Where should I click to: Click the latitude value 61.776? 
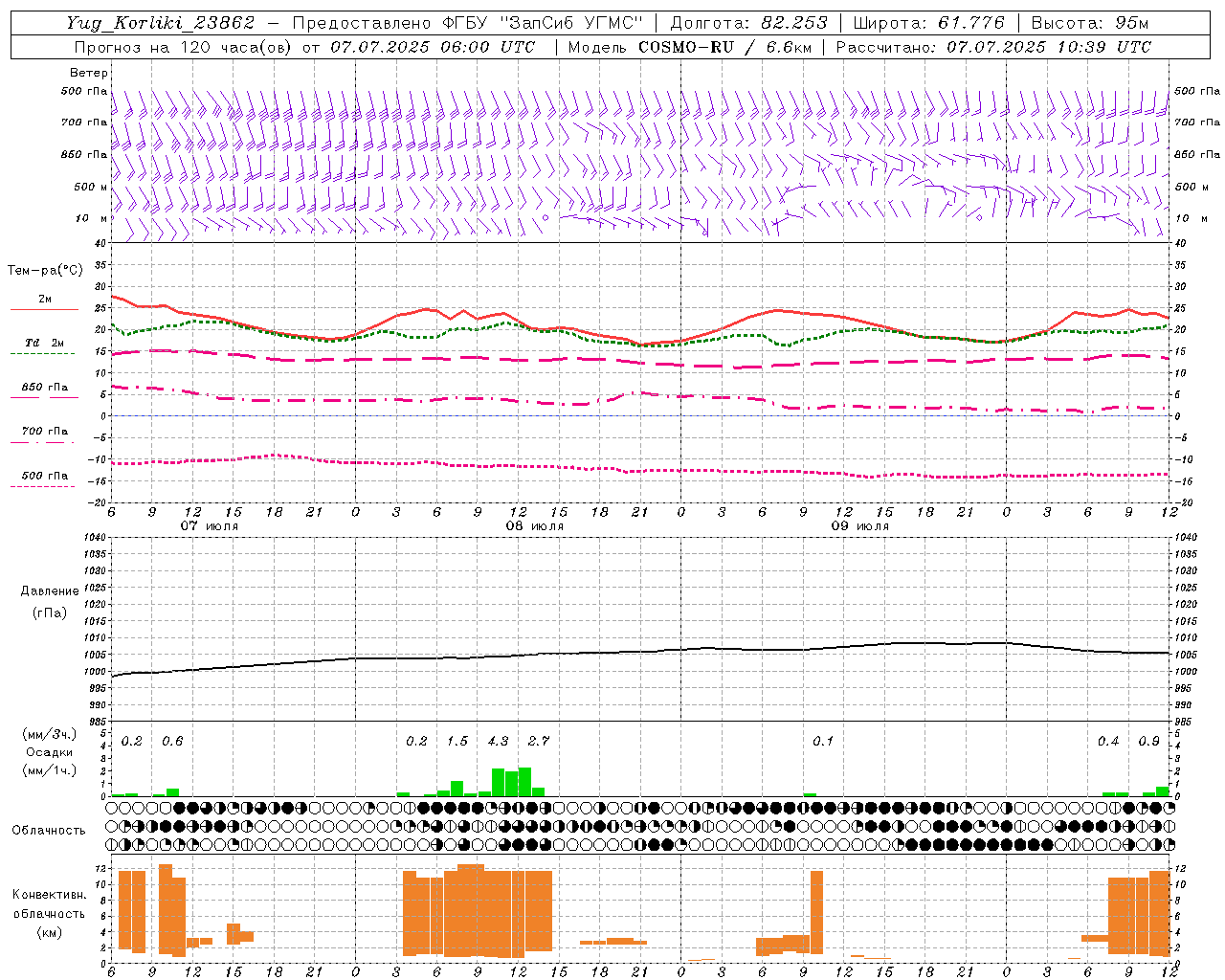pos(970,23)
